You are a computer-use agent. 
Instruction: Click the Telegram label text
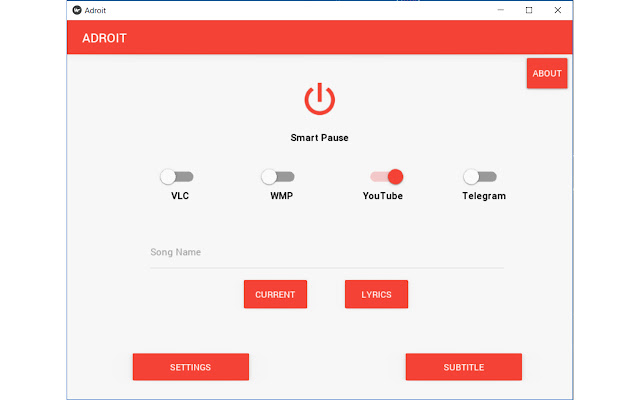coord(484,196)
